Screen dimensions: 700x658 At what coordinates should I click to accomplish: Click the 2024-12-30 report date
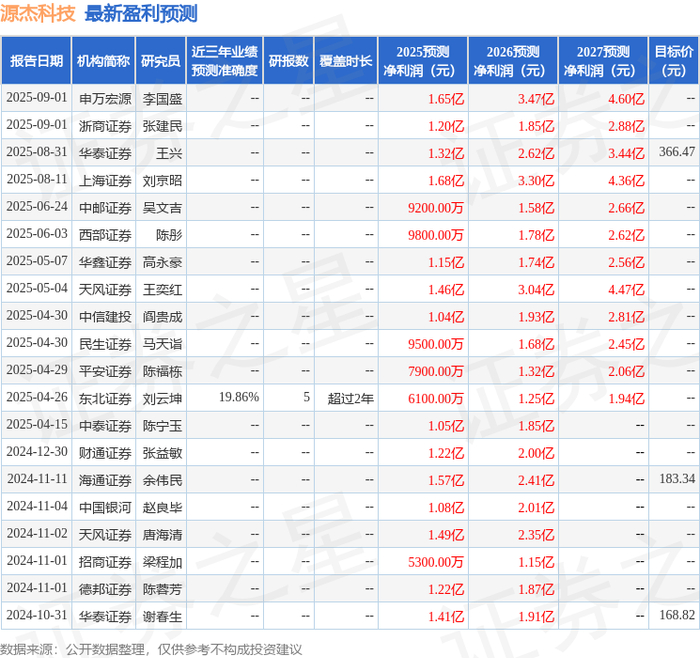point(37,452)
